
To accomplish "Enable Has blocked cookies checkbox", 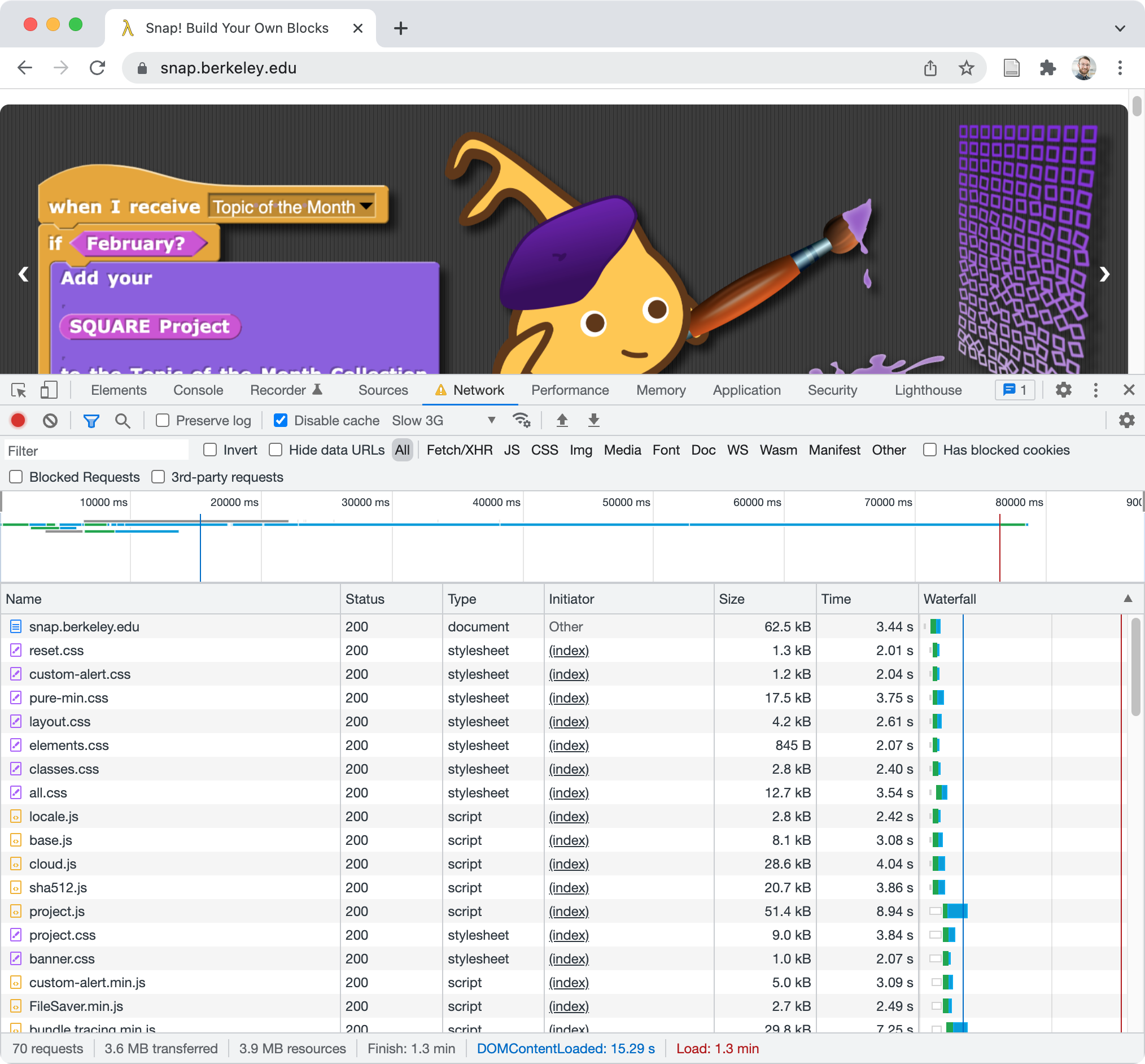I will [930, 450].
